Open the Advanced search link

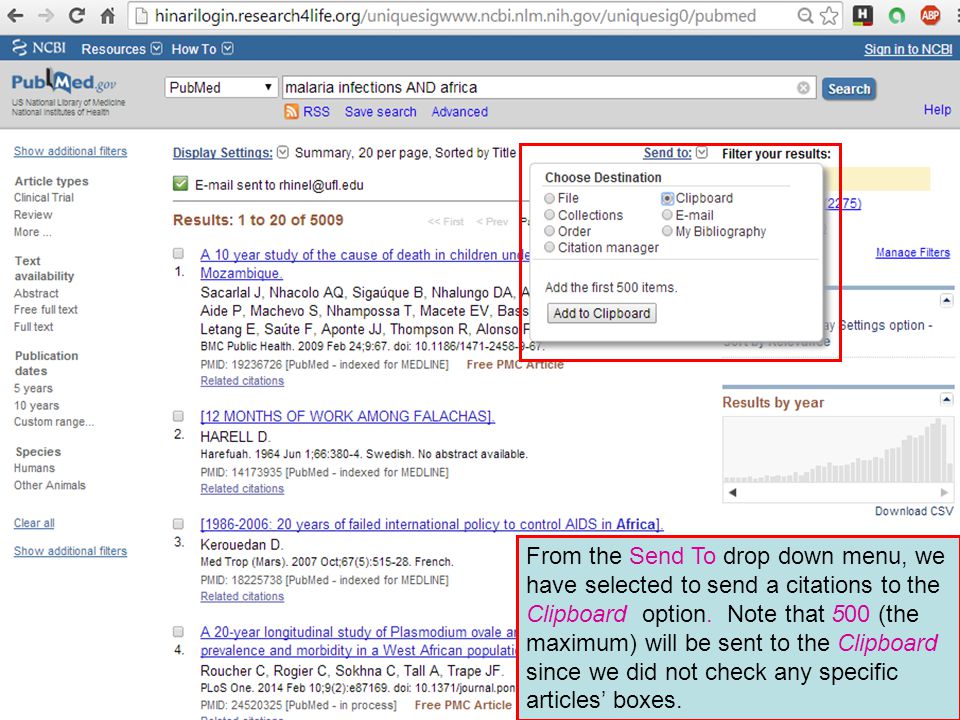[460, 112]
